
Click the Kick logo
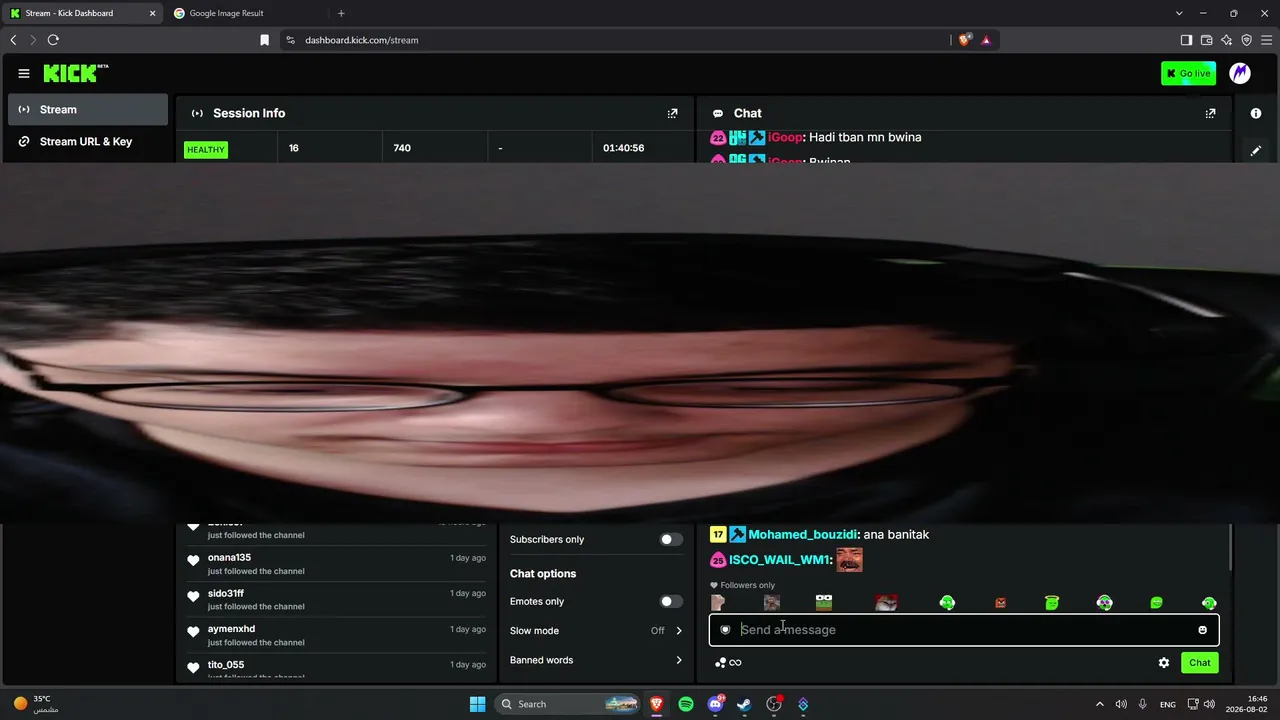pos(76,73)
